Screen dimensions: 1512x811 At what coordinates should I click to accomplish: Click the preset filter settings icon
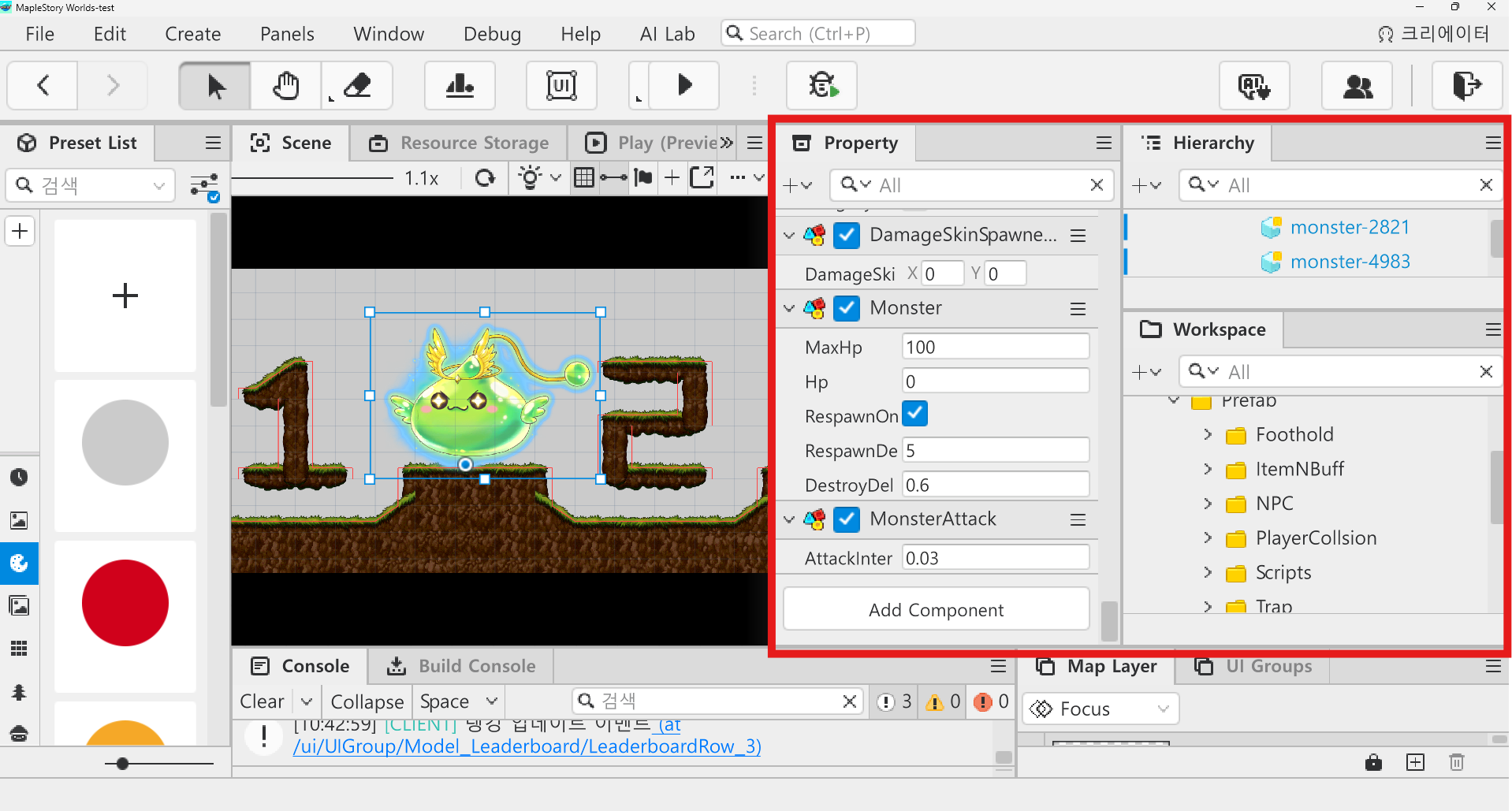coord(205,188)
